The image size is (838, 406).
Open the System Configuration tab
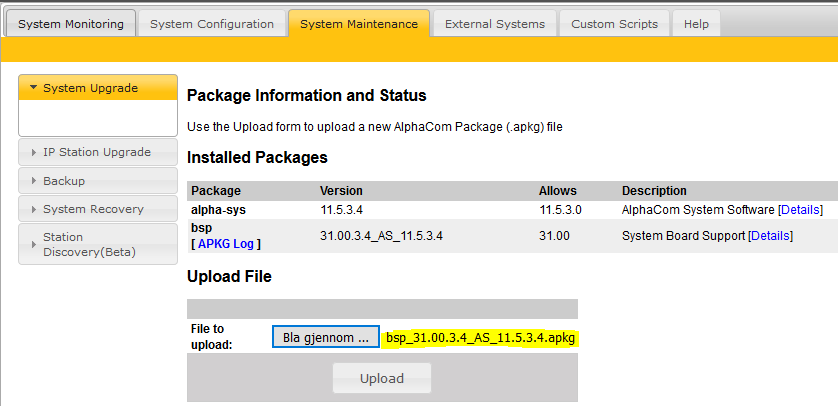[x=211, y=24]
